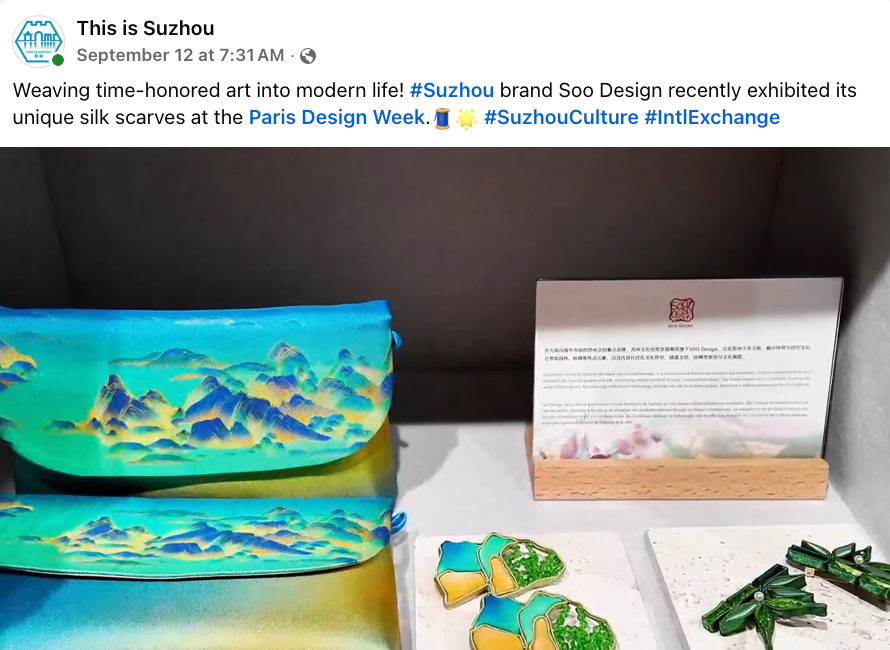
Task: Open the This is Suzhou page name
Action: 145,28
